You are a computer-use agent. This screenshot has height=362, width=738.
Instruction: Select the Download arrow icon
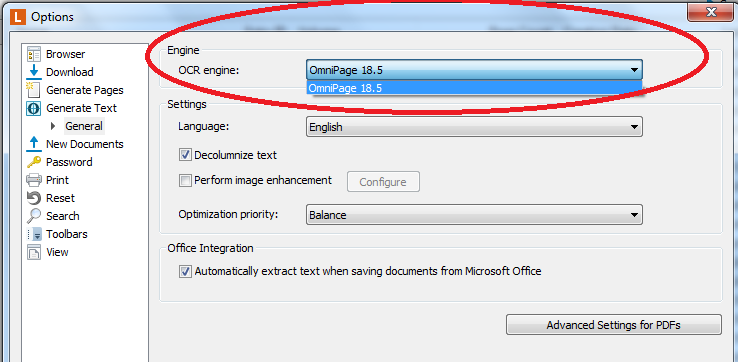[x=34, y=72]
